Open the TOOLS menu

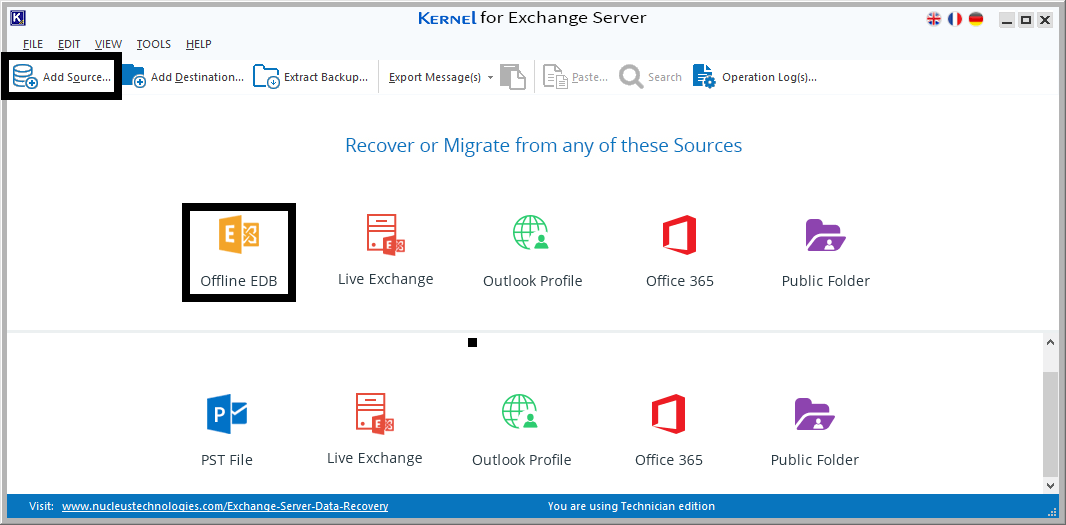coord(154,44)
